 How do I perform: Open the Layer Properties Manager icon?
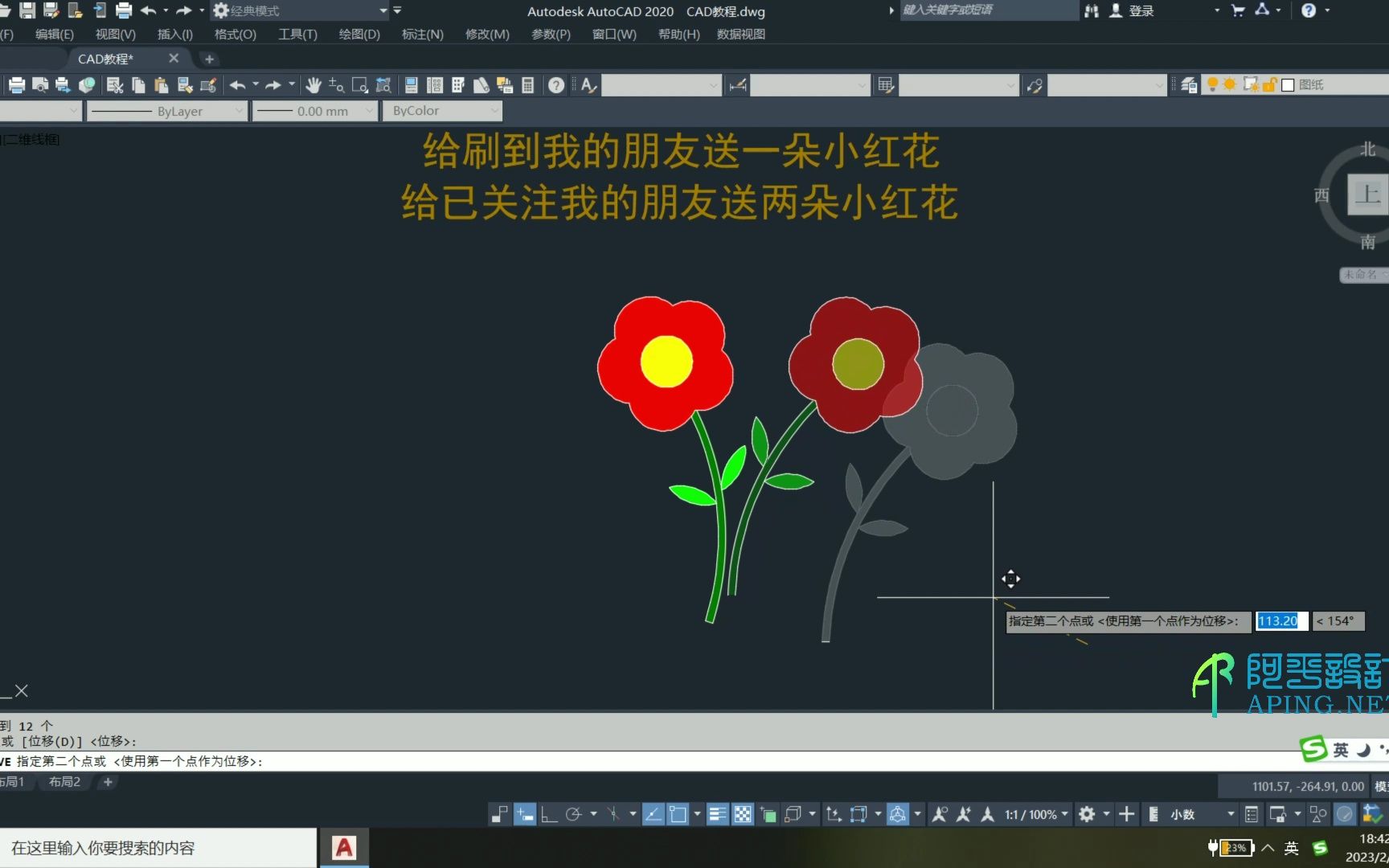1189,85
